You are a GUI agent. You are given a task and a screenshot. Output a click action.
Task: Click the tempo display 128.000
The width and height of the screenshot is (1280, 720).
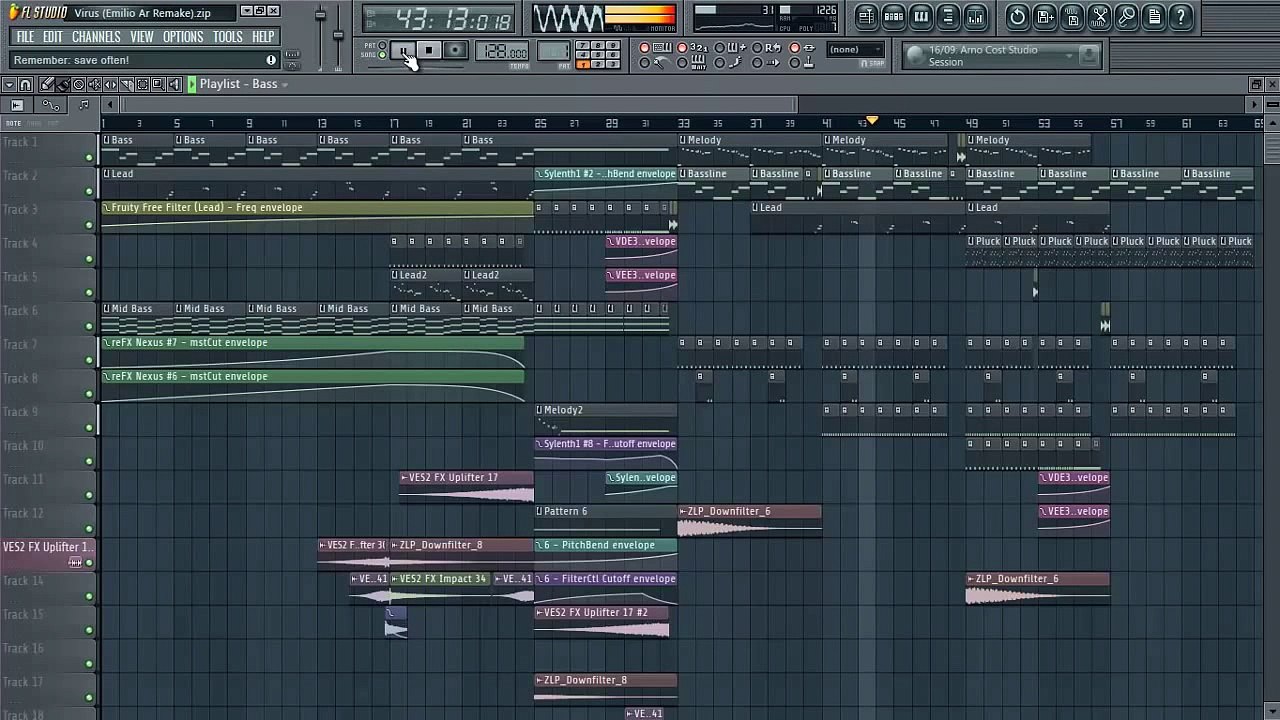[502, 52]
